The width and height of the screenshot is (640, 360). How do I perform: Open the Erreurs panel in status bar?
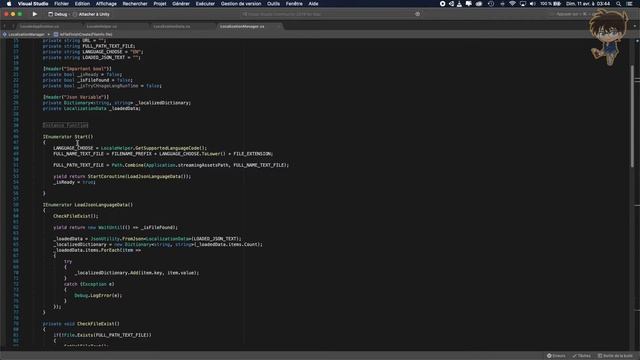point(556,356)
